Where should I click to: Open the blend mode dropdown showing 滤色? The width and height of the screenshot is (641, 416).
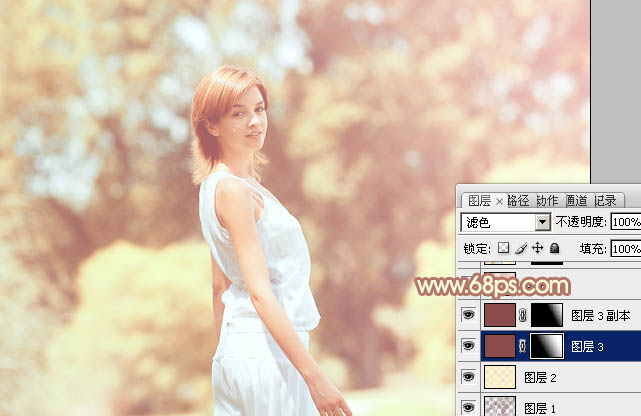click(x=505, y=222)
